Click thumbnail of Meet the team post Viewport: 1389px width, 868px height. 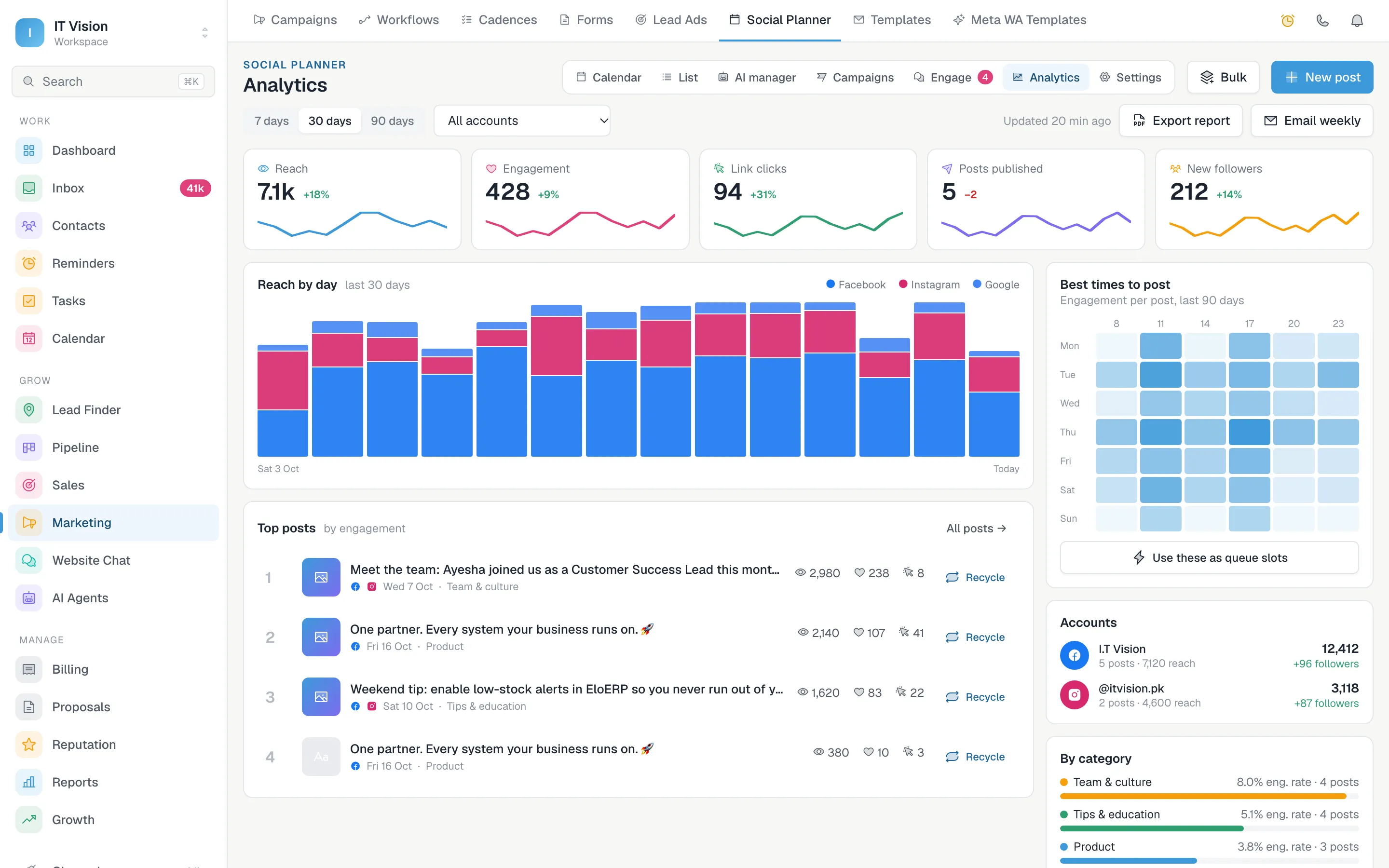coord(321,577)
